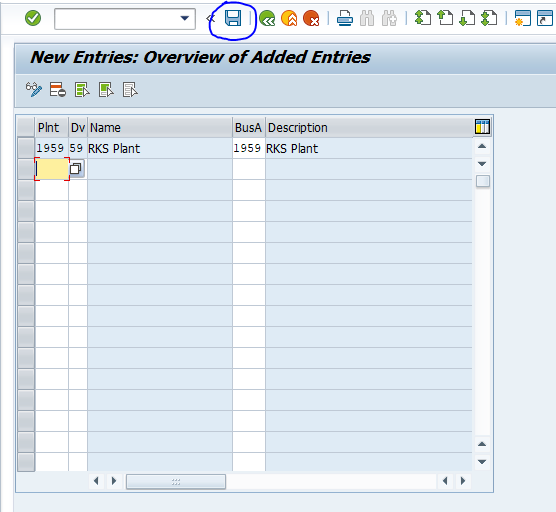556x512 pixels.
Task: Click the Print icon in toolbar
Action: click(345, 18)
